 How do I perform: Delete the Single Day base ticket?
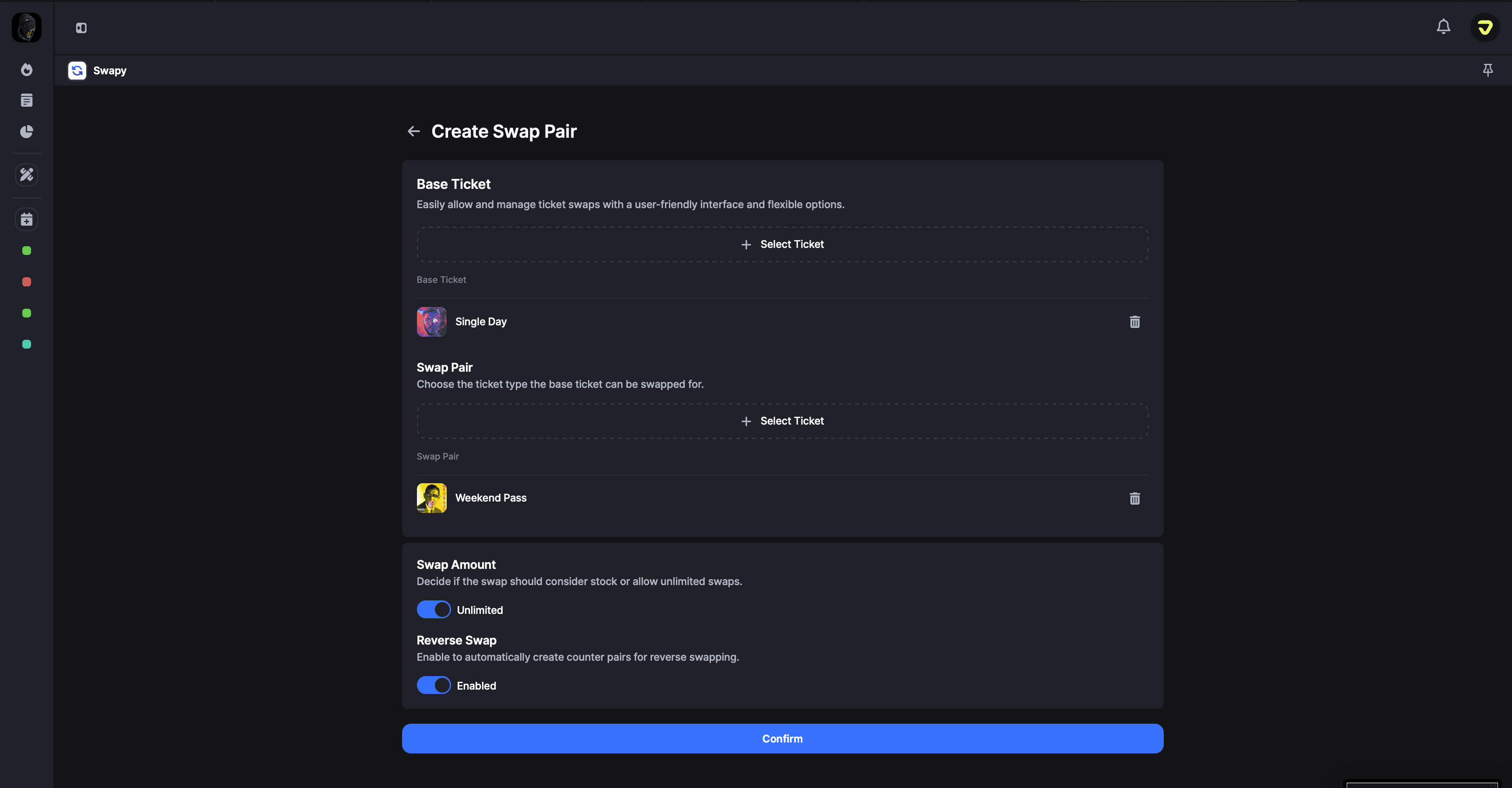tap(1134, 321)
